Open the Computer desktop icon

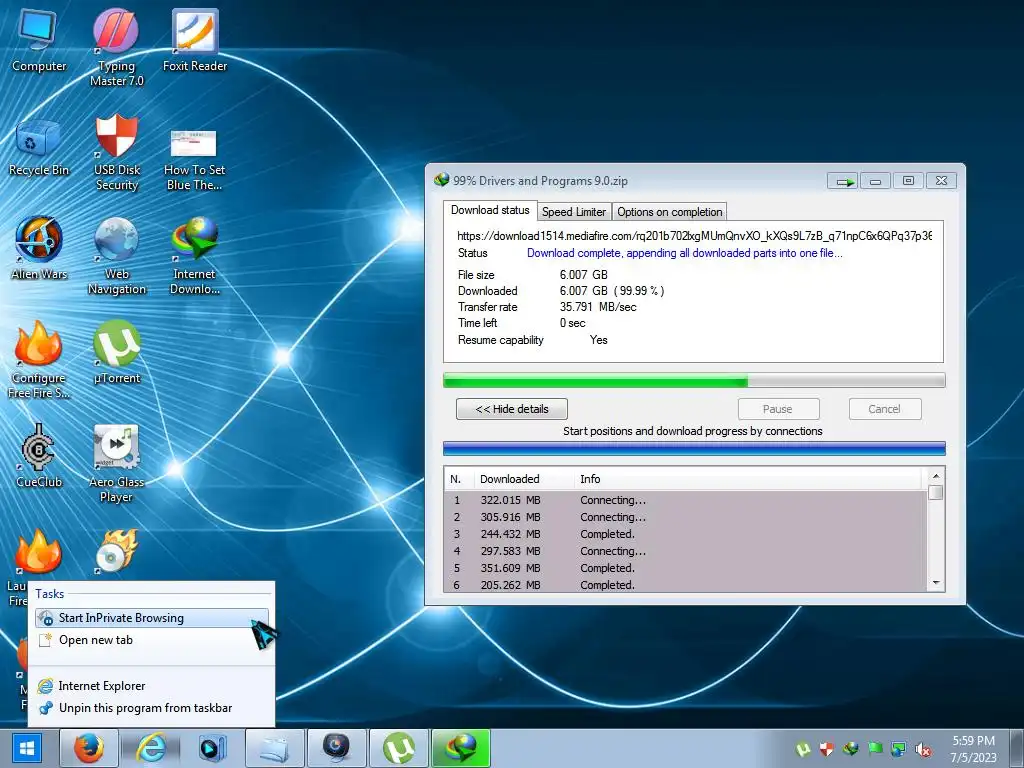point(39,40)
